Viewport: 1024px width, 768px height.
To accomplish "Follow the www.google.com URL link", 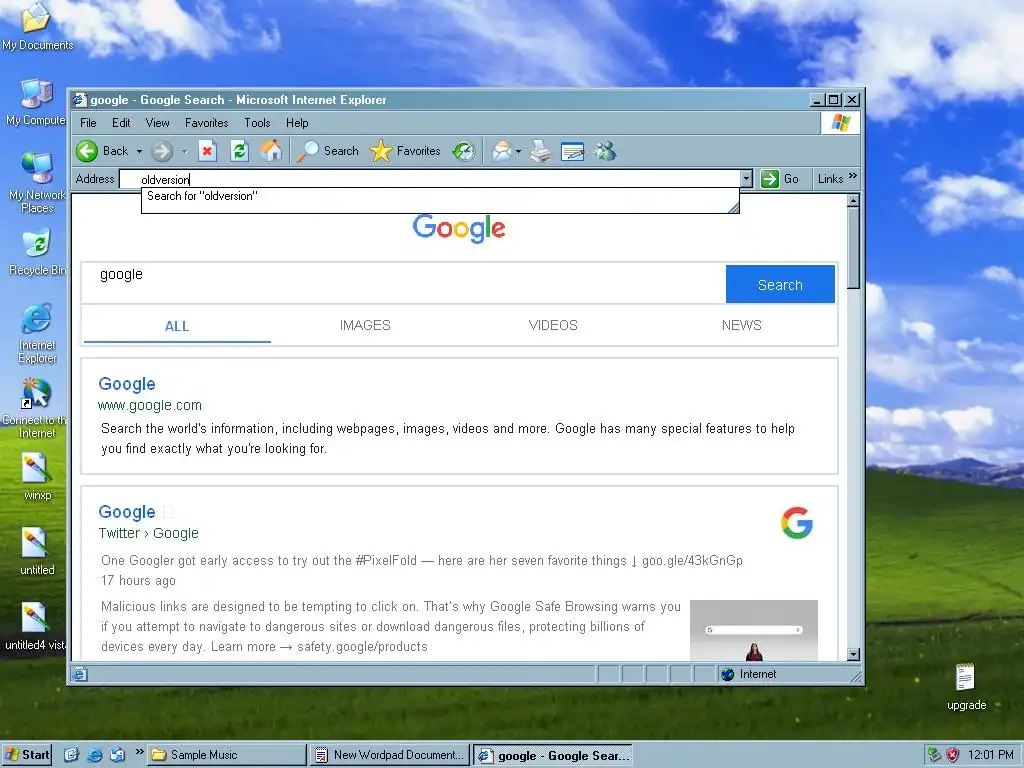I will point(150,405).
